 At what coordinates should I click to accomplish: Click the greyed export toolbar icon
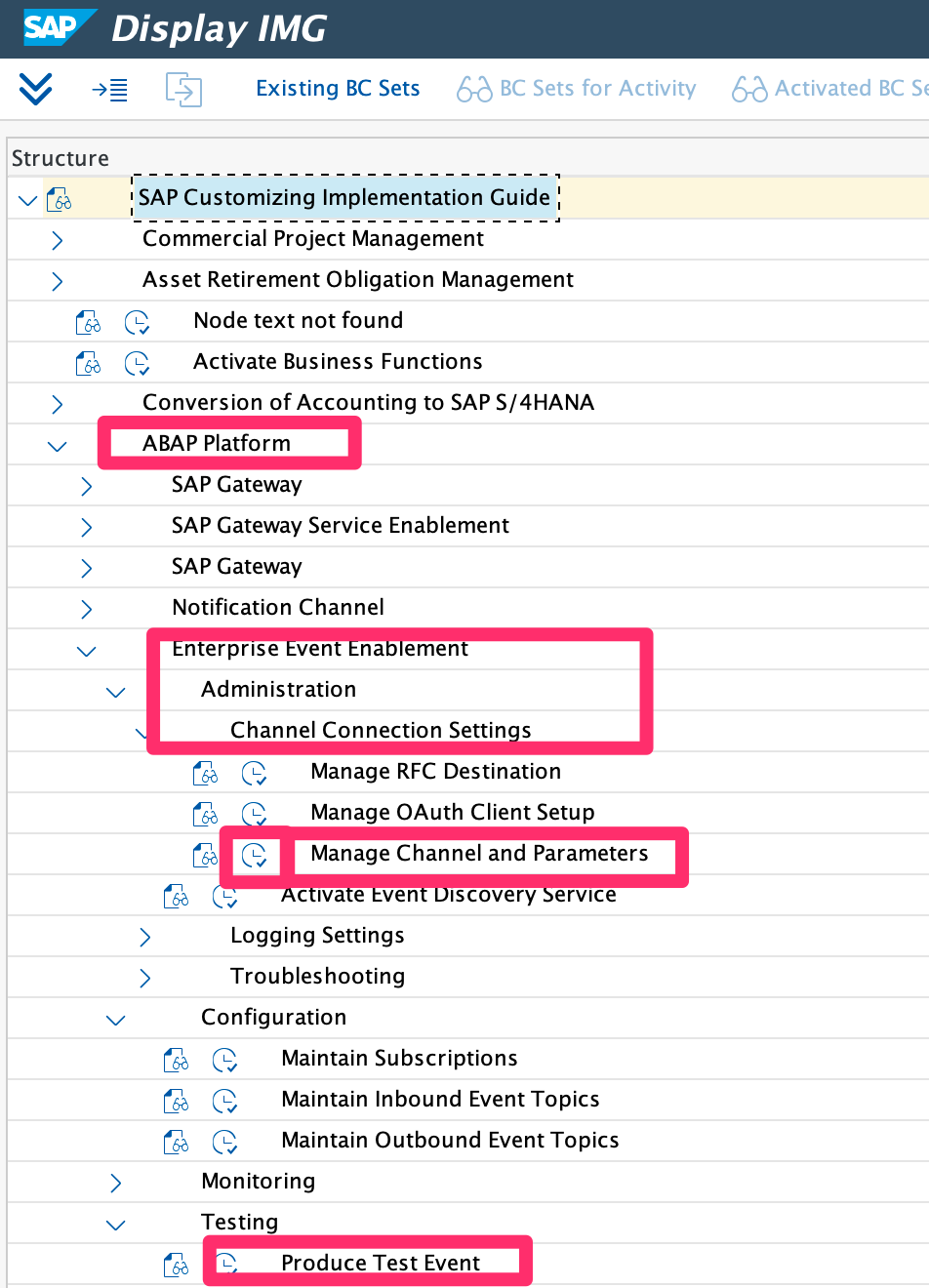pos(183,90)
